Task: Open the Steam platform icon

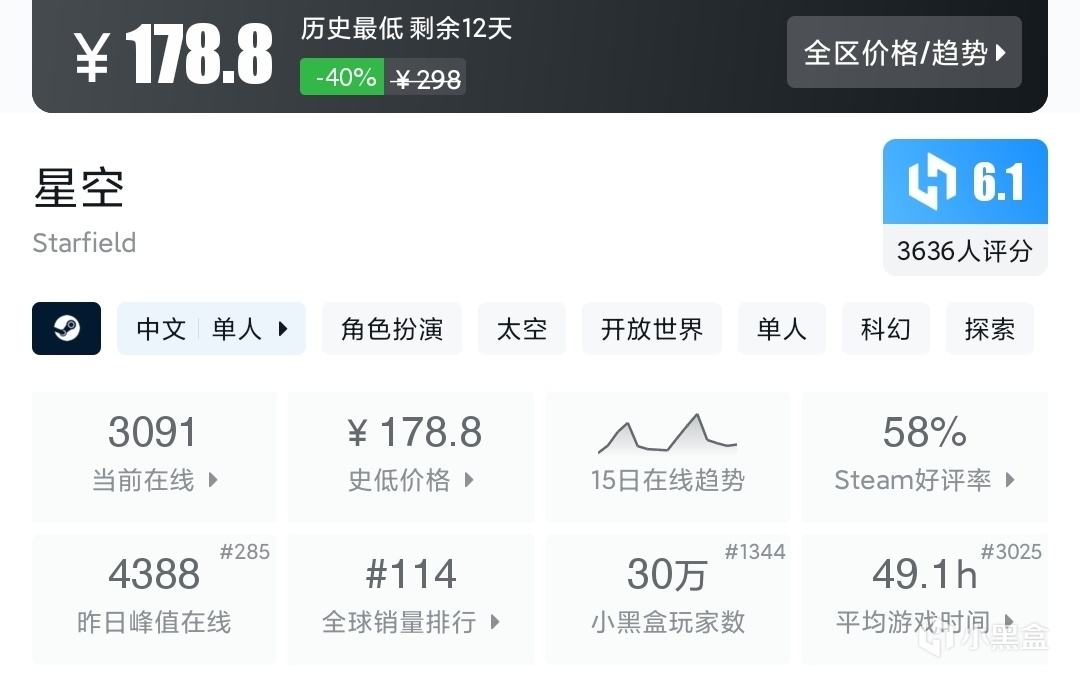Action: click(x=66, y=328)
